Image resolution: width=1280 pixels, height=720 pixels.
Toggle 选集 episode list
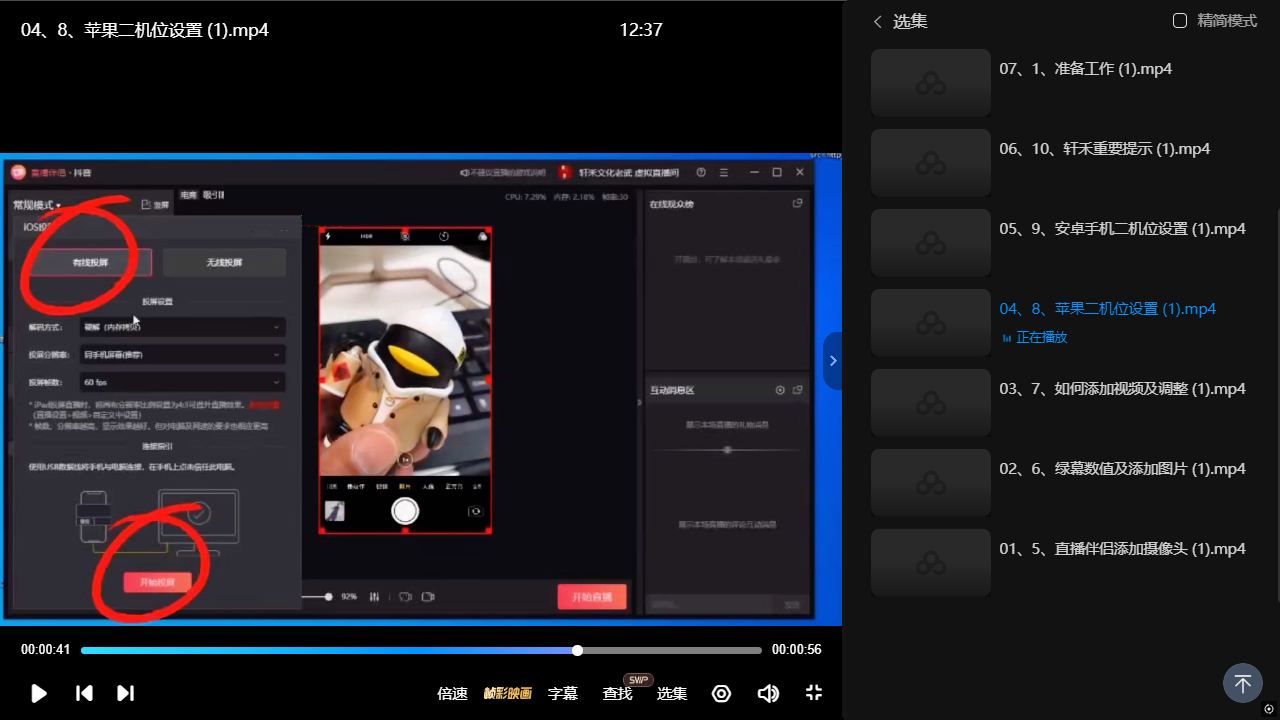point(672,693)
